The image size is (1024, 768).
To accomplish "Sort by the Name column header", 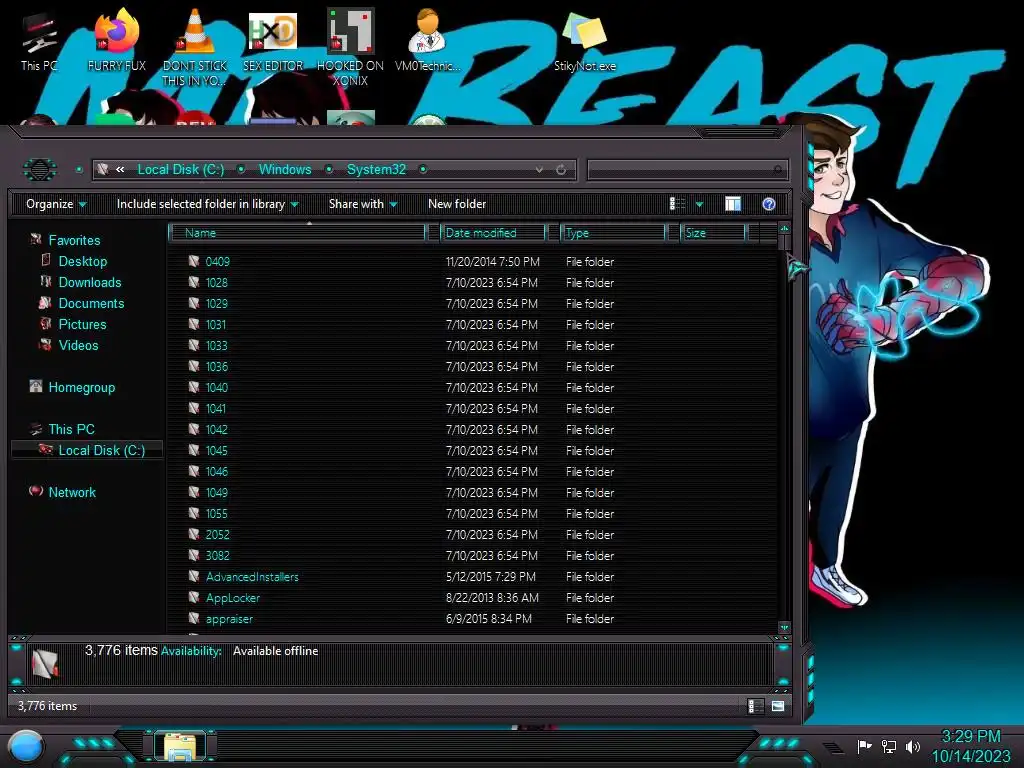I will coord(297,233).
